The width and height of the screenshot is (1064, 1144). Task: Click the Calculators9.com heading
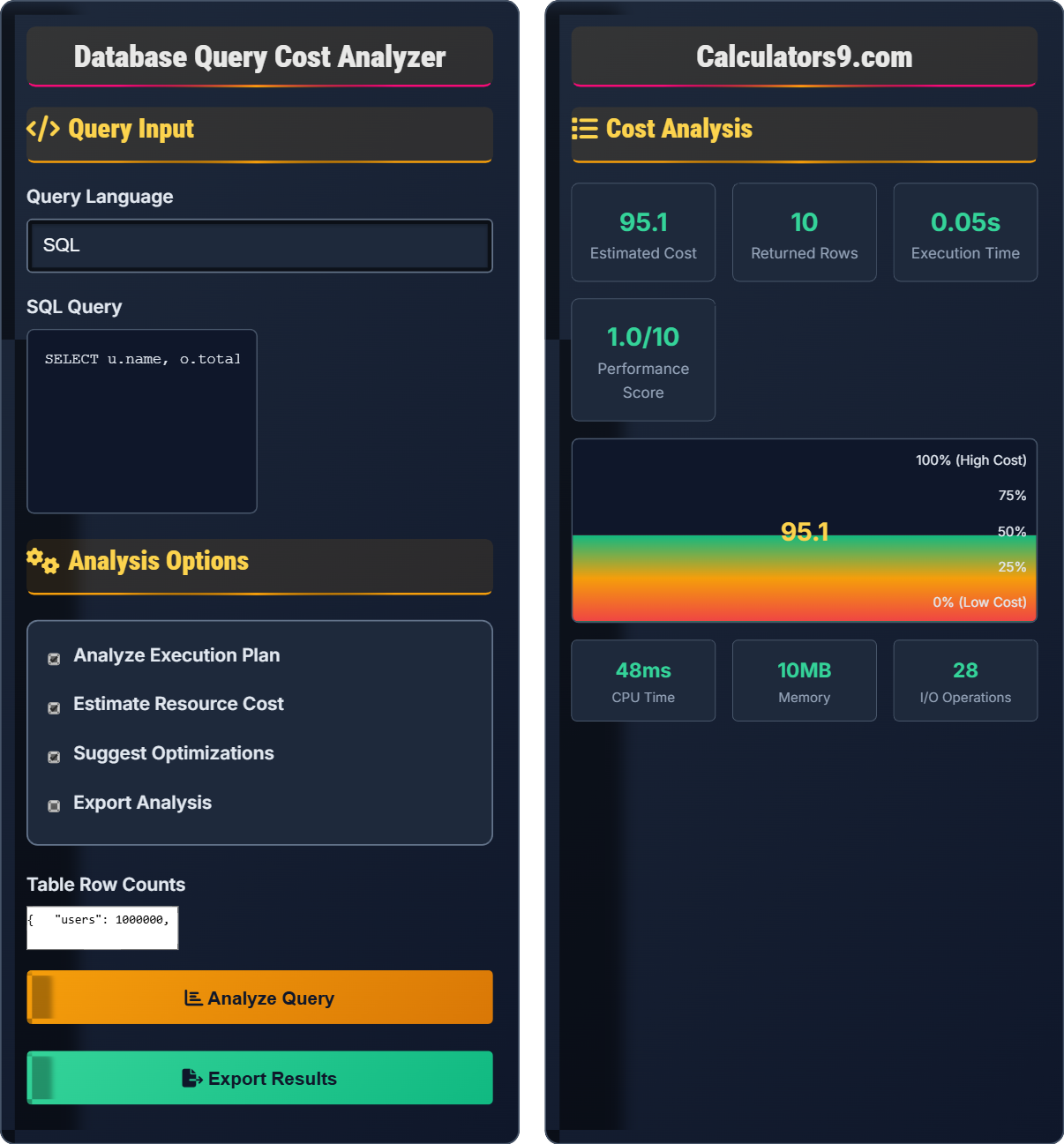(x=804, y=56)
